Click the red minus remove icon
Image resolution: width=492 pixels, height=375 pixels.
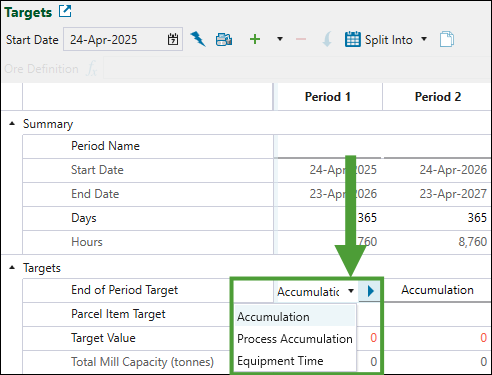click(x=301, y=39)
